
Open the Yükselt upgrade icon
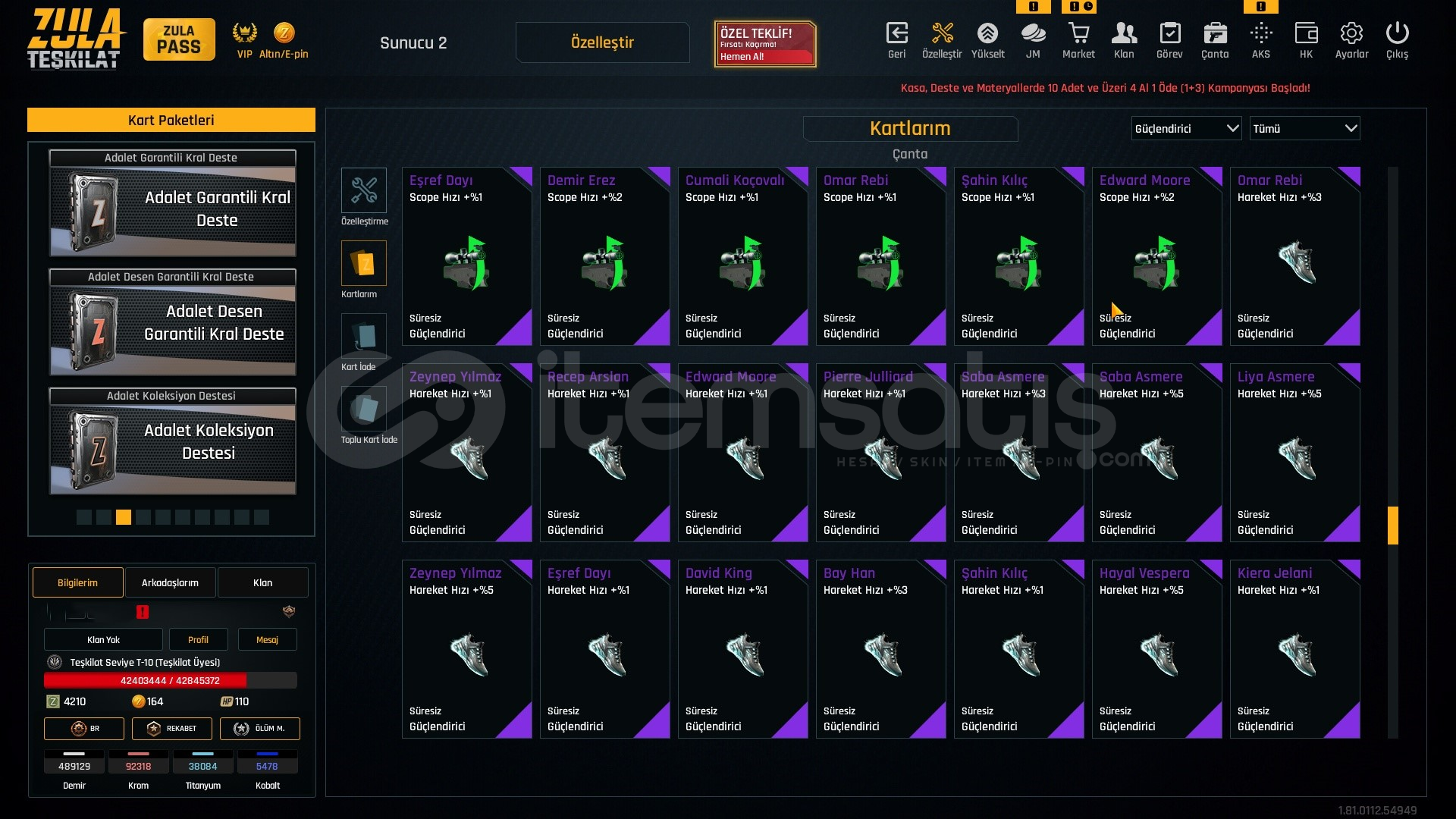tap(987, 34)
